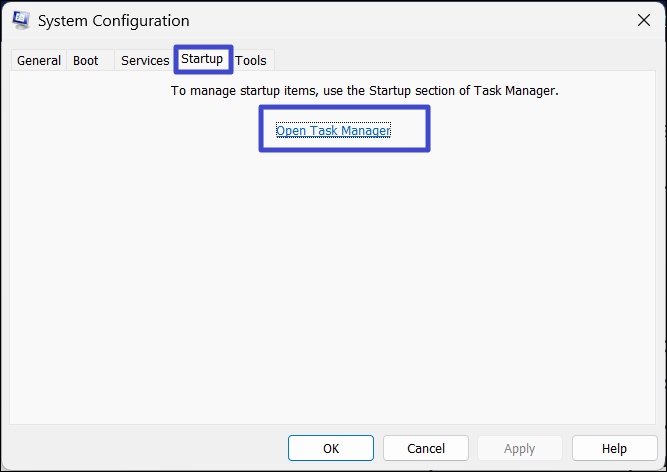Image resolution: width=667 pixels, height=472 pixels.
Task: Select the Services tab
Action: click(145, 60)
